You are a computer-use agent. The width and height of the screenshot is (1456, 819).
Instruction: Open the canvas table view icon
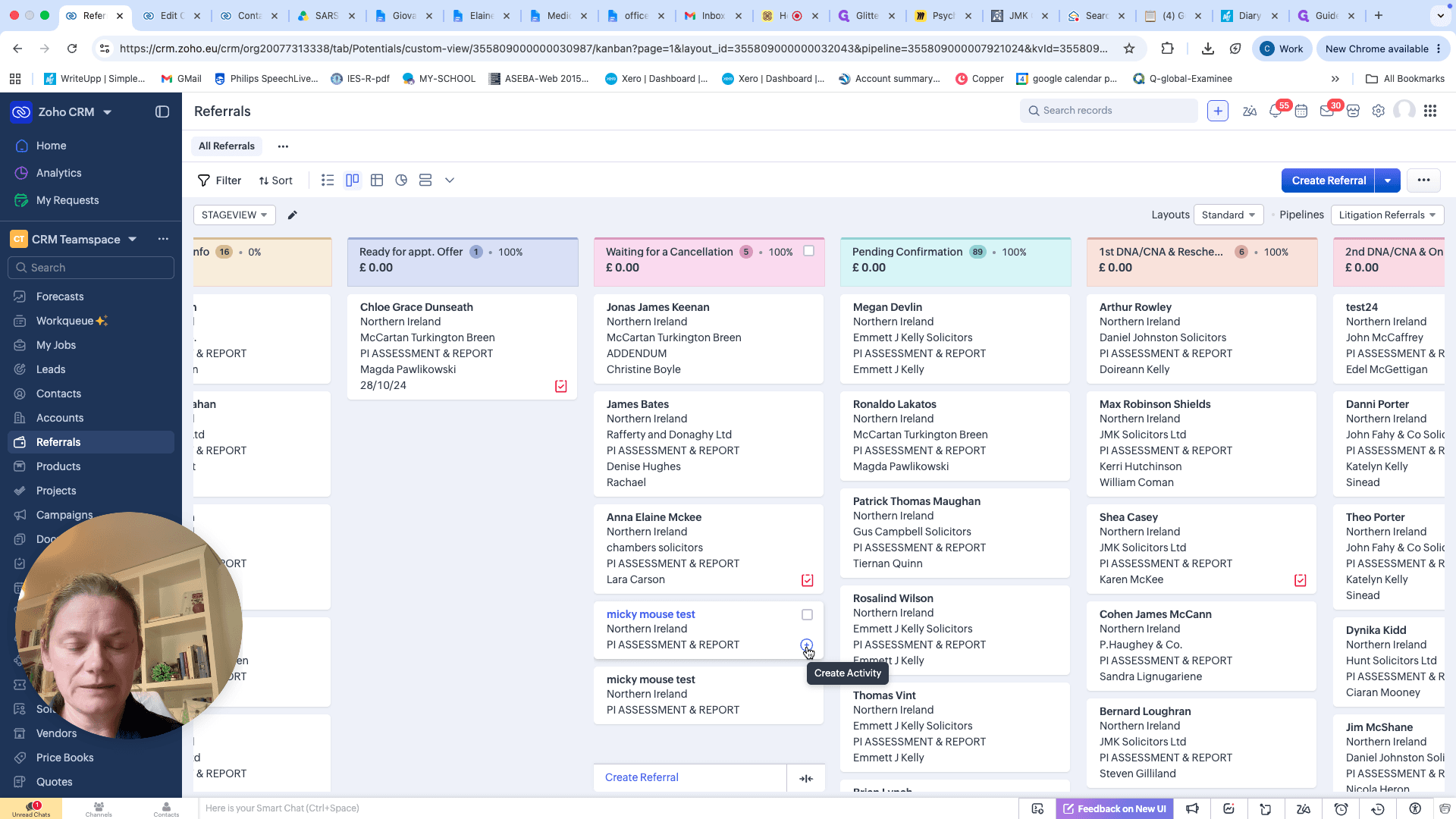pyautogui.click(x=377, y=180)
